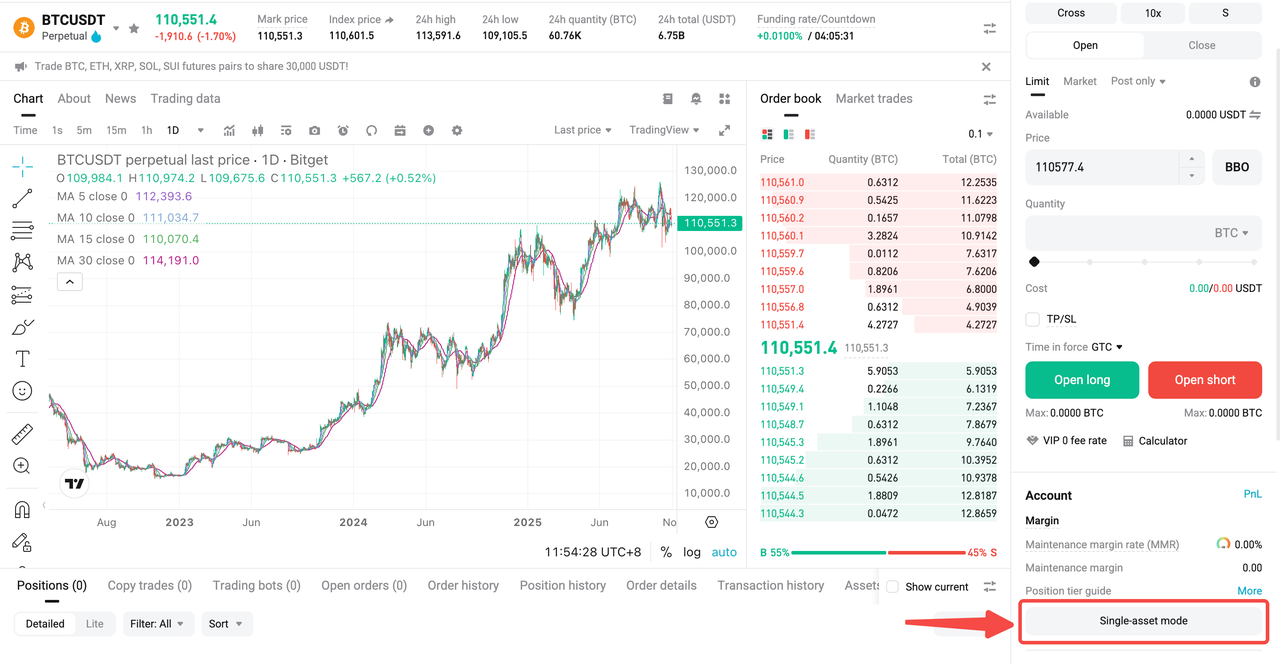The width and height of the screenshot is (1280, 664).
Task: Select the trend line drawing tool
Action: (x=21, y=198)
